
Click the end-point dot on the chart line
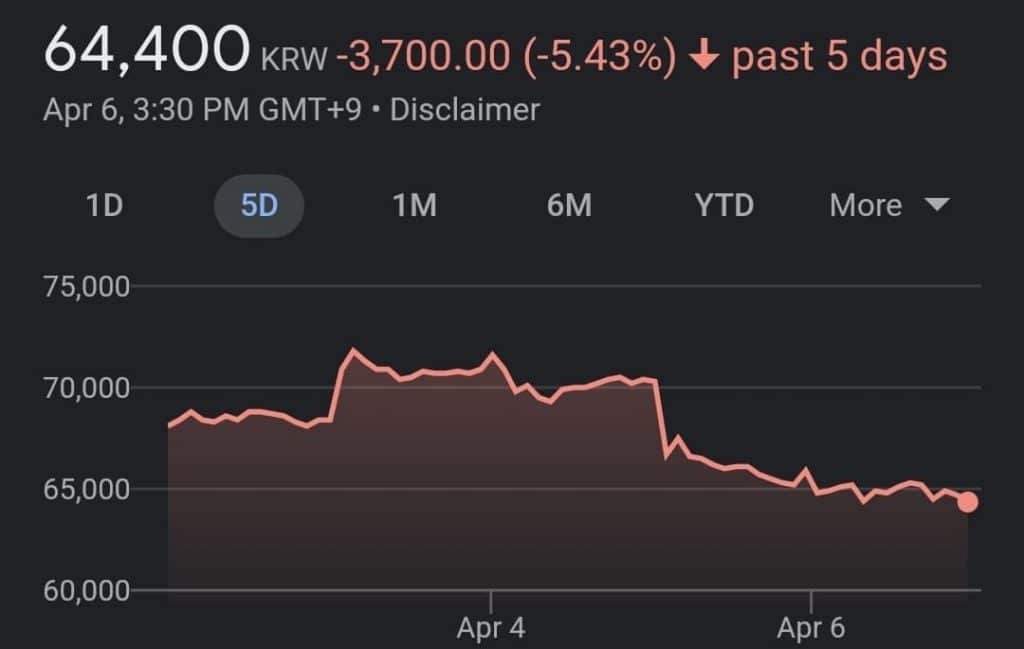click(967, 501)
